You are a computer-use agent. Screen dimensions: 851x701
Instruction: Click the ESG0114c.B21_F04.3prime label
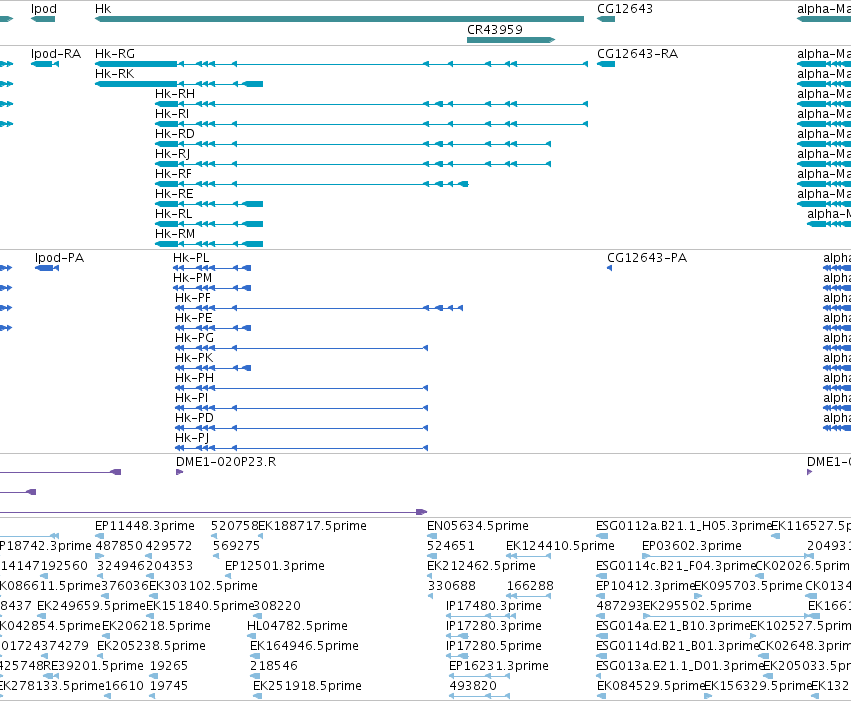pos(676,566)
